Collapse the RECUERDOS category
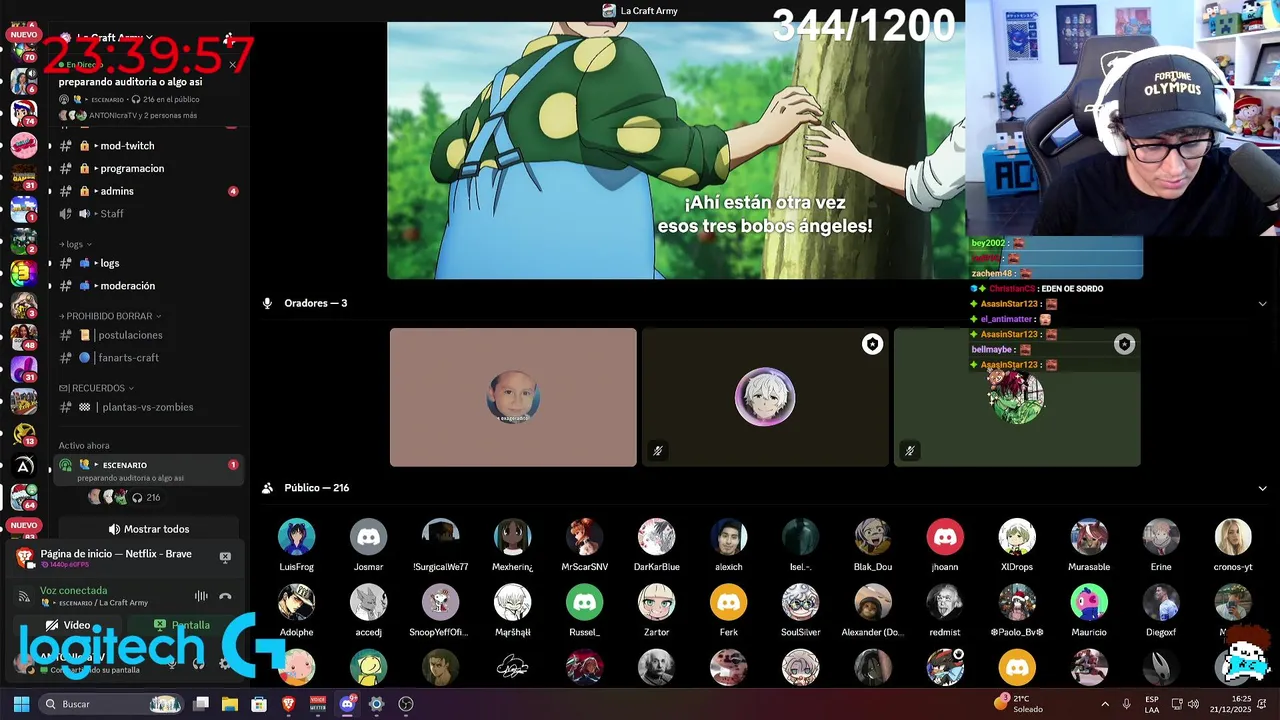 (x=96, y=388)
